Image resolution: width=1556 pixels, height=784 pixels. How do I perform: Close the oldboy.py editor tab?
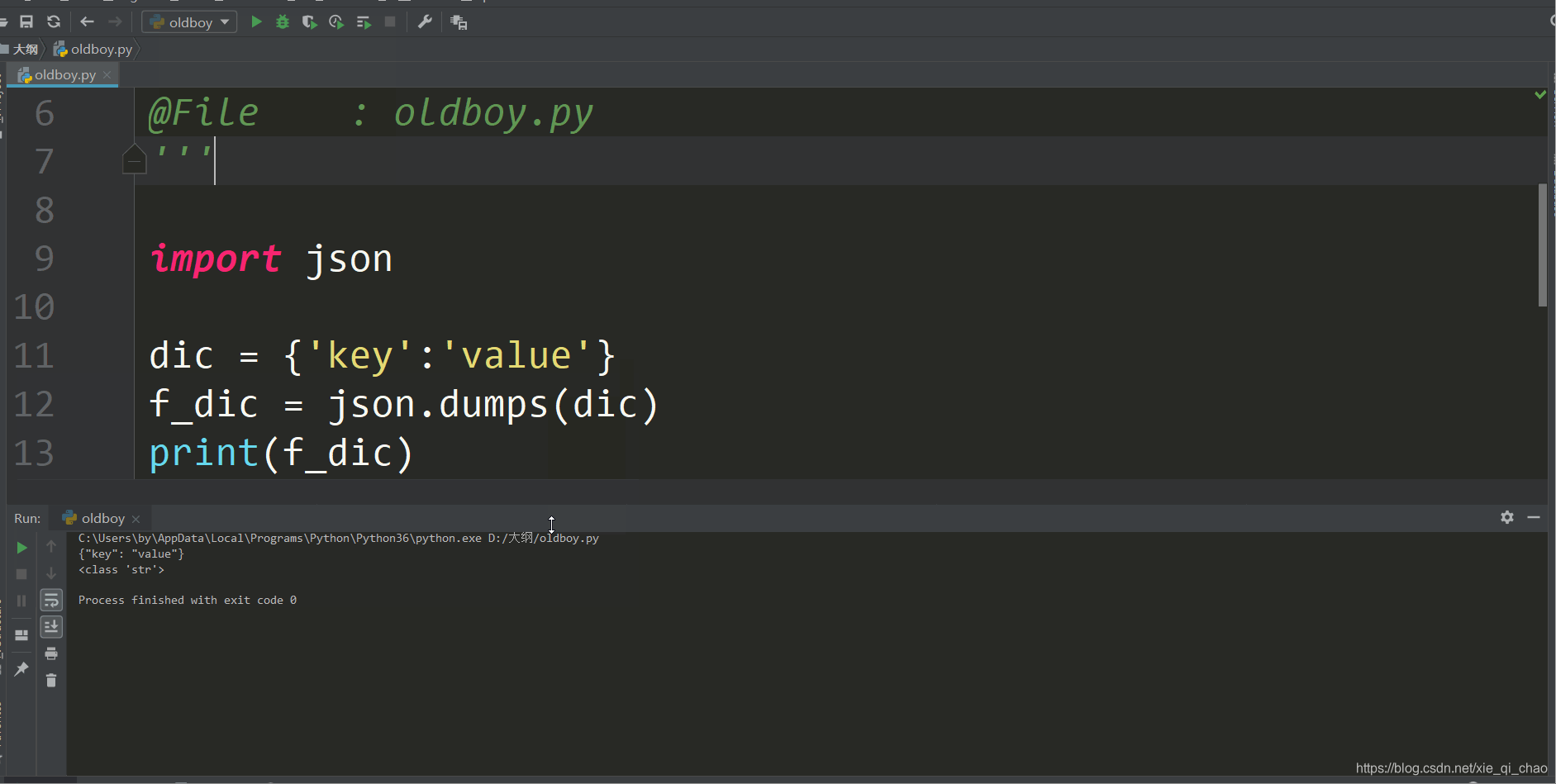[x=107, y=75]
